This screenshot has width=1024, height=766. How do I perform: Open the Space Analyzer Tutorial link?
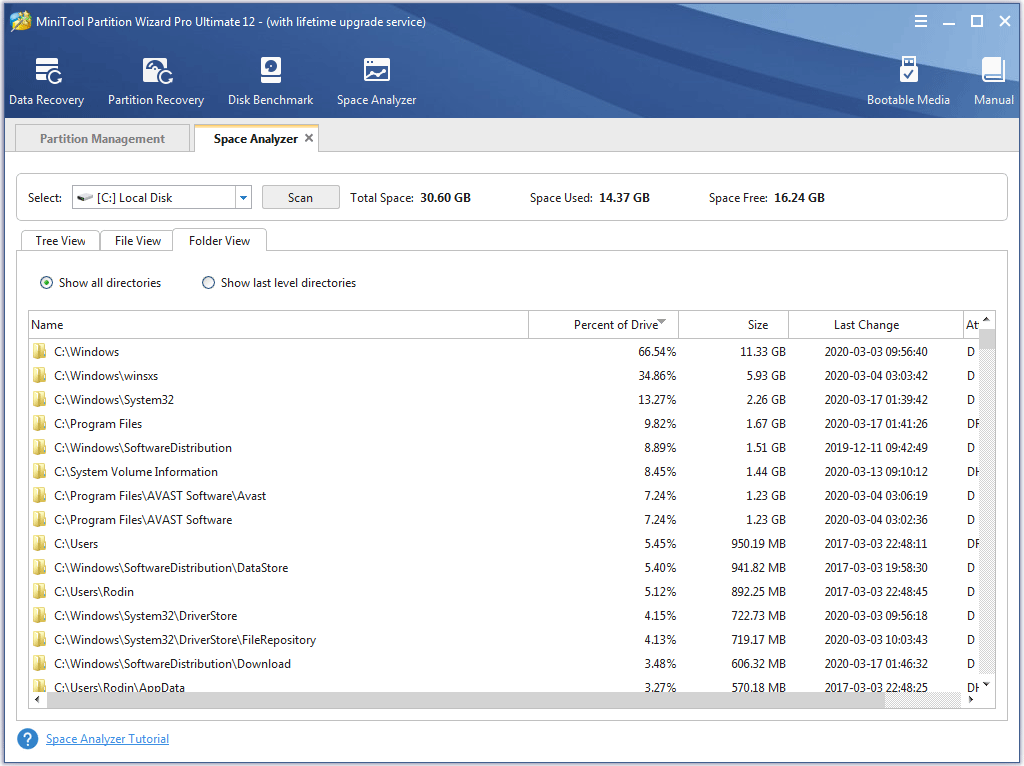107,738
